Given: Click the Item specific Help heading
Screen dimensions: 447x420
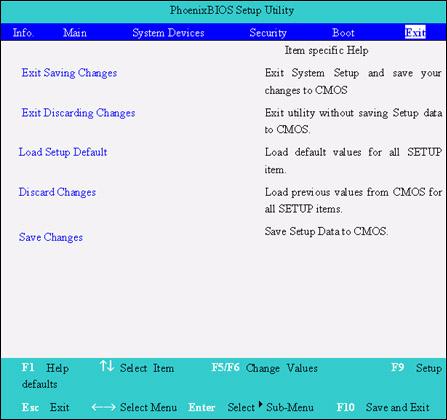Looking at the screenshot, I should pos(327,51).
